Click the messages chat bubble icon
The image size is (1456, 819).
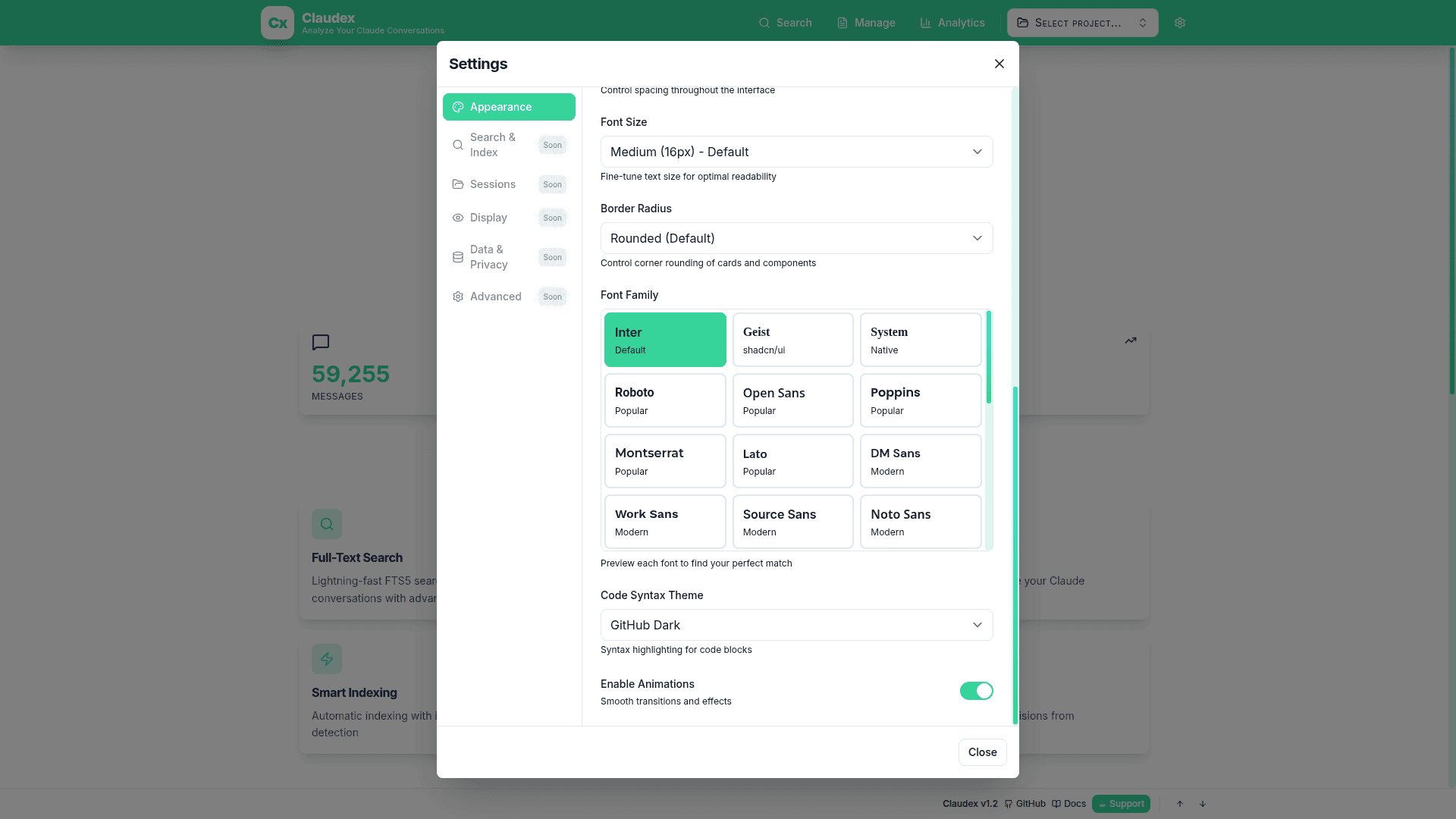[x=321, y=342]
